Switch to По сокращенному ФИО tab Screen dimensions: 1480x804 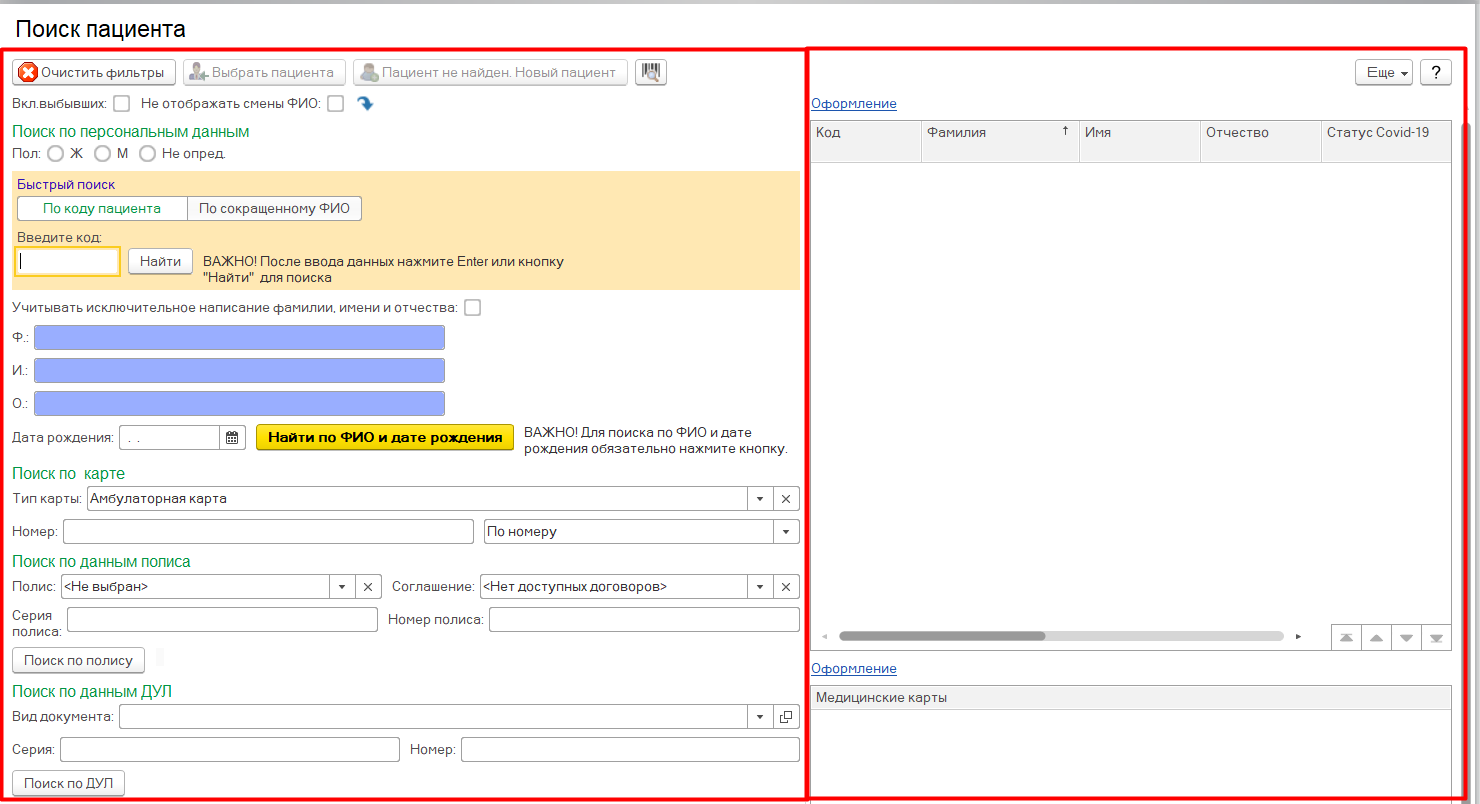pos(274,208)
